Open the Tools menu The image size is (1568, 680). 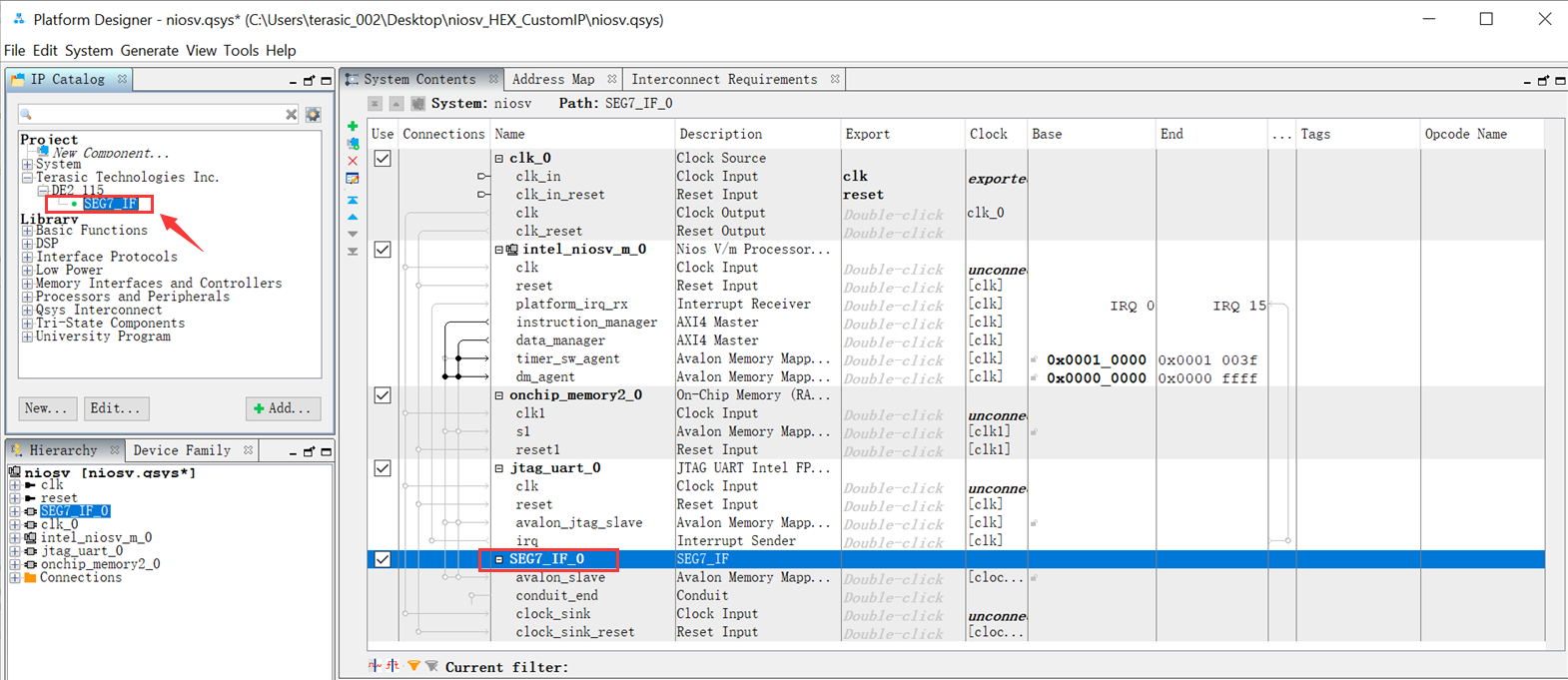pos(241,50)
